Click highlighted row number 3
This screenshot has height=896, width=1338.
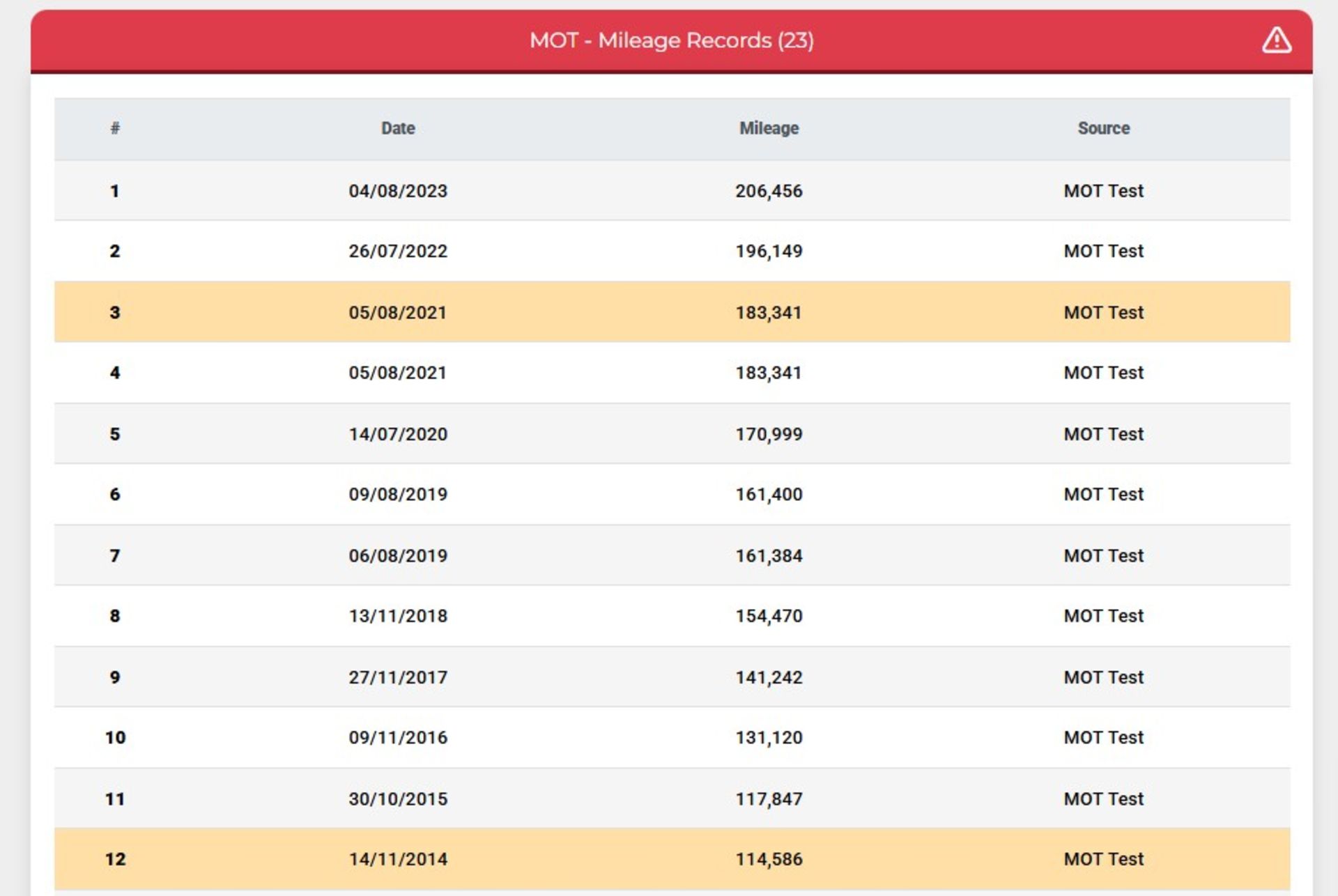pos(115,312)
